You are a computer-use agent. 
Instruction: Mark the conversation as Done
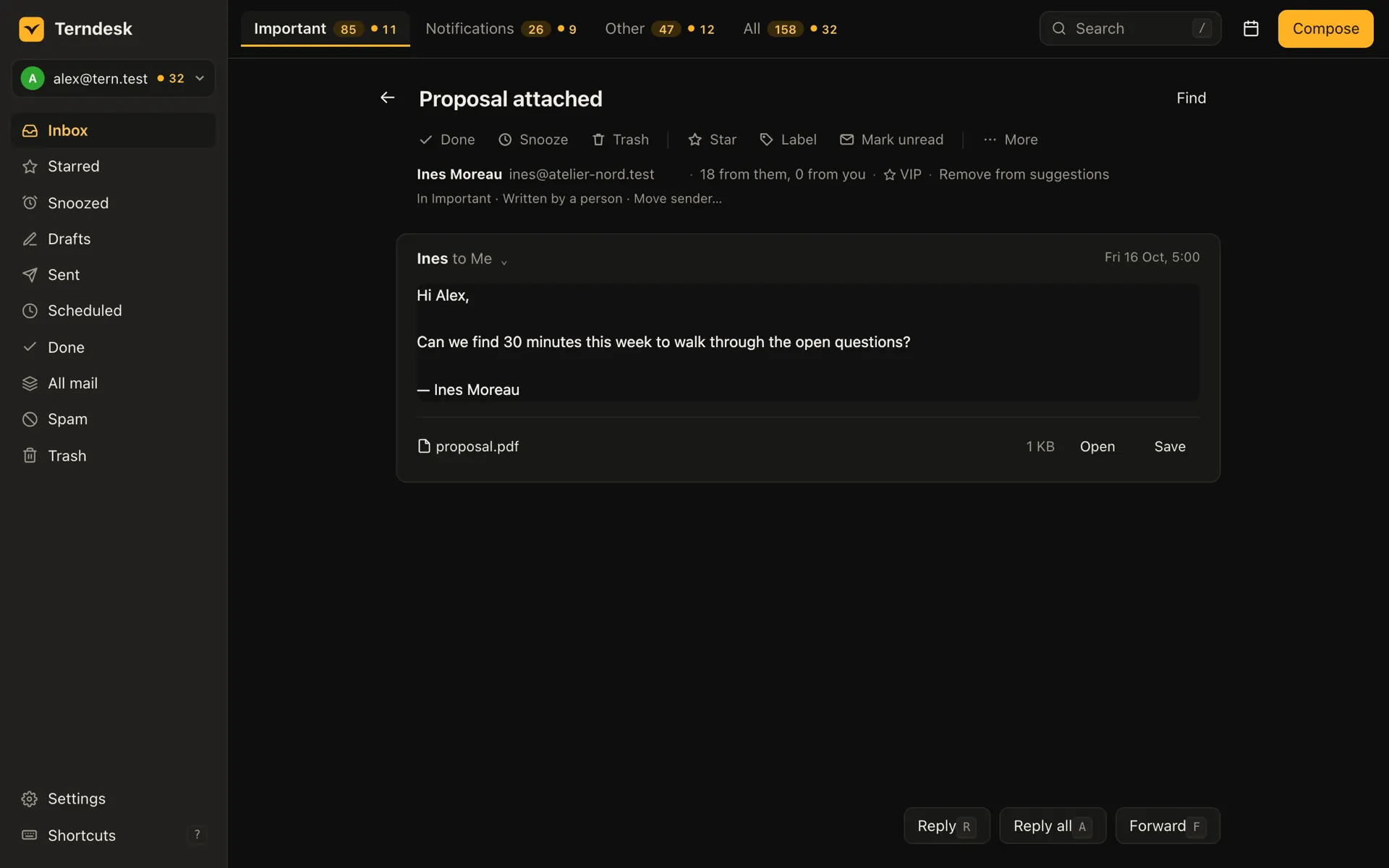(447, 140)
